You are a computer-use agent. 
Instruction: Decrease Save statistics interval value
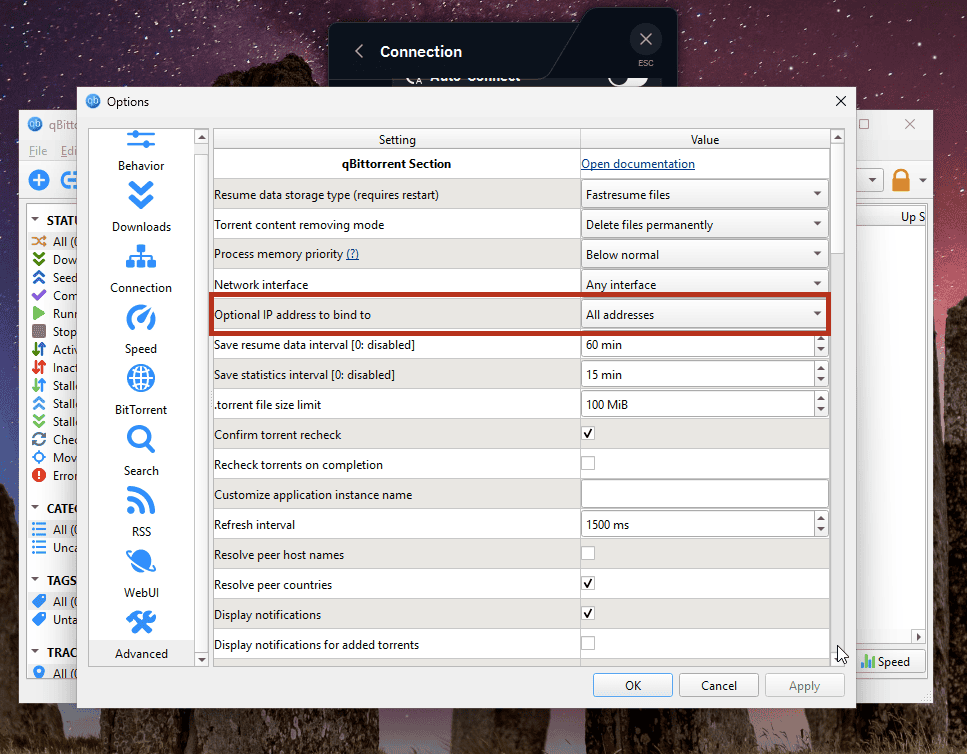[x=820, y=380]
